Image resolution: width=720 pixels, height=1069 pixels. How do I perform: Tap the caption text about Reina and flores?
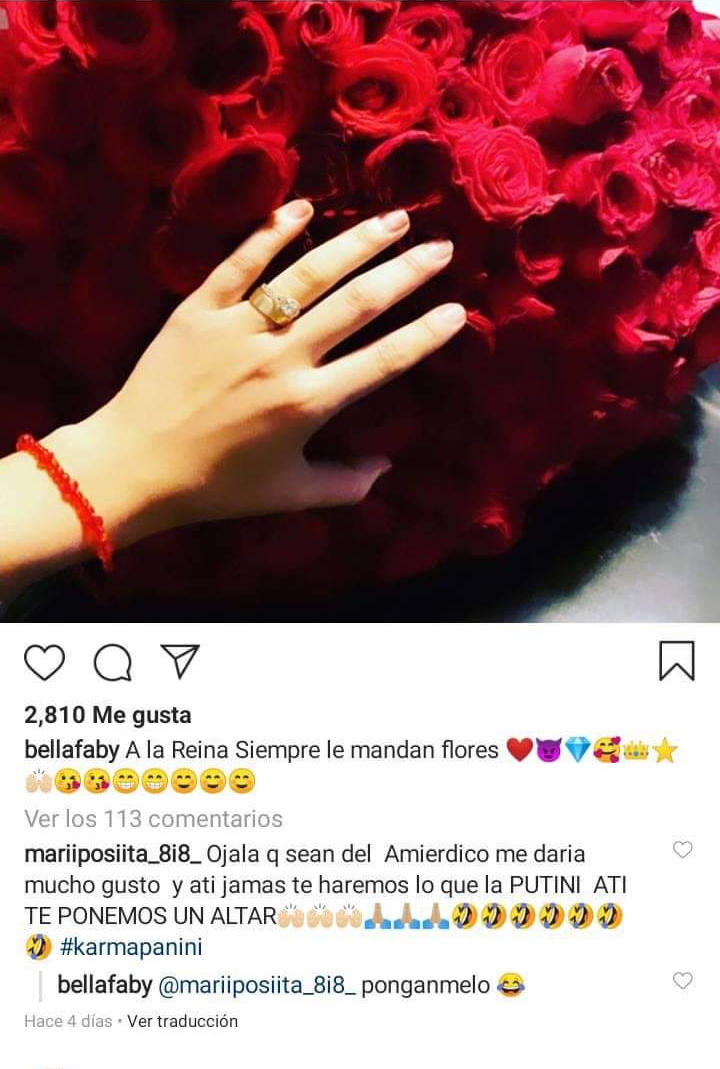coord(312,750)
